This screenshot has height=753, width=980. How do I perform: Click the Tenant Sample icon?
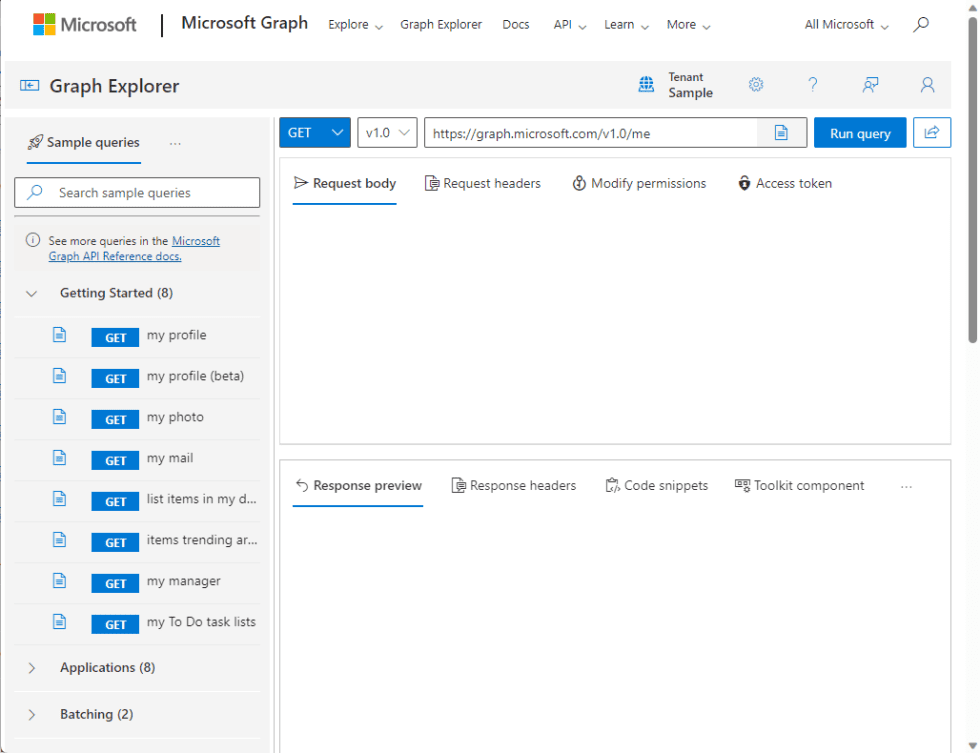coord(646,85)
